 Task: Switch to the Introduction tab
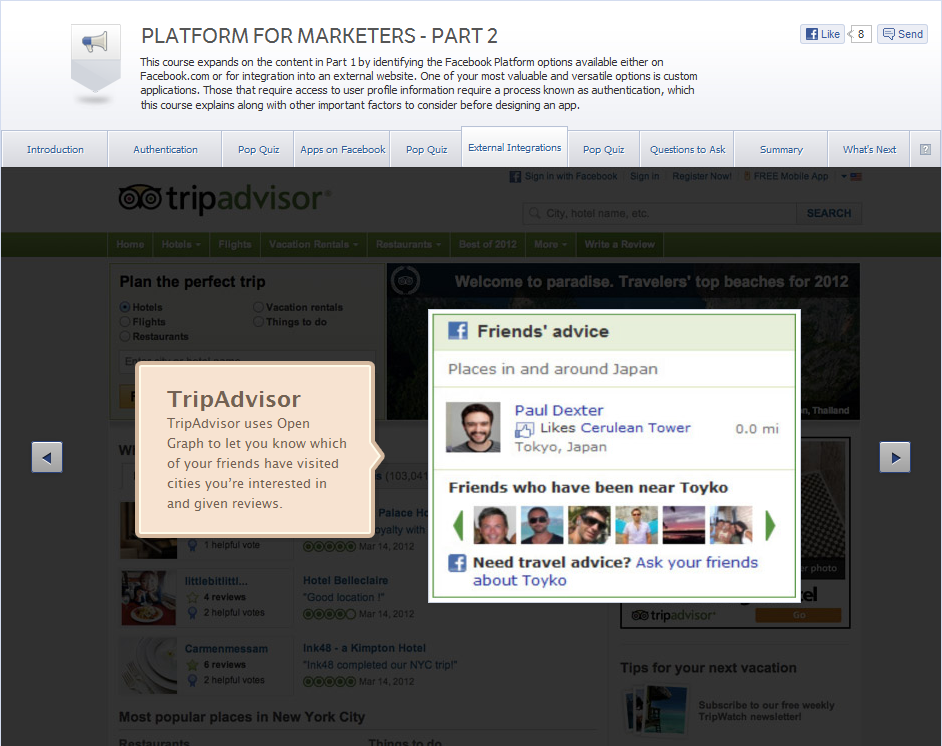[x=55, y=150]
